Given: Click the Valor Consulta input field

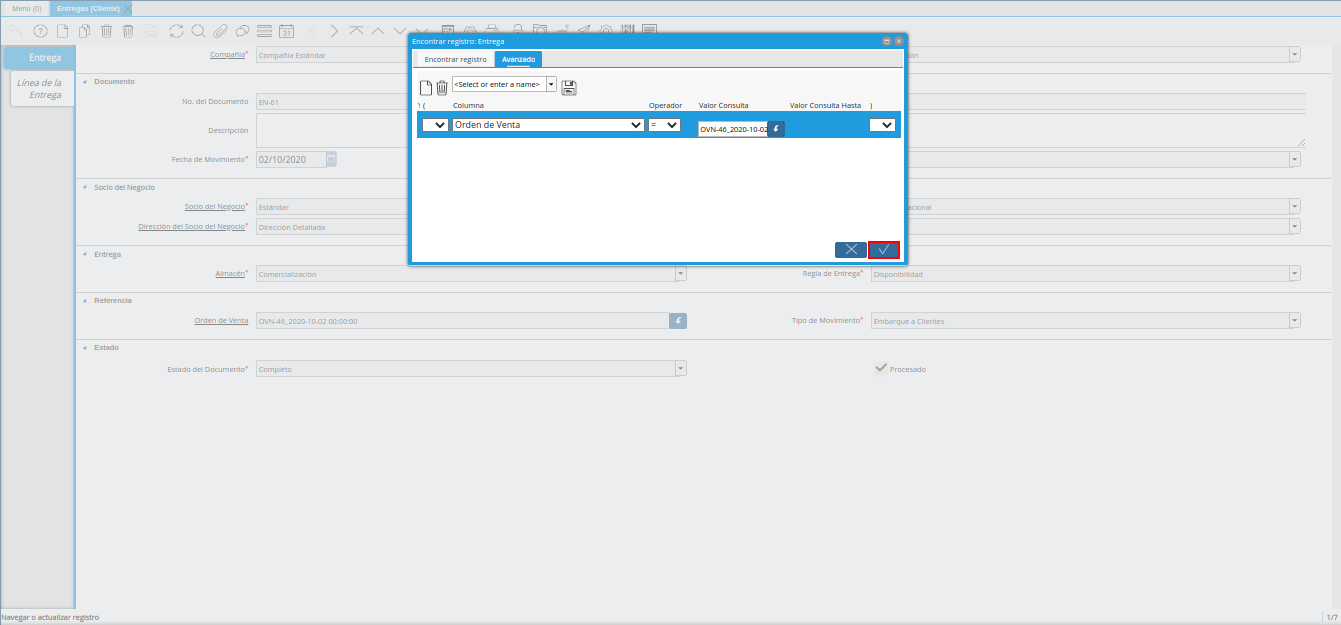Looking at the screenshot, I should [x=733, y=129].
